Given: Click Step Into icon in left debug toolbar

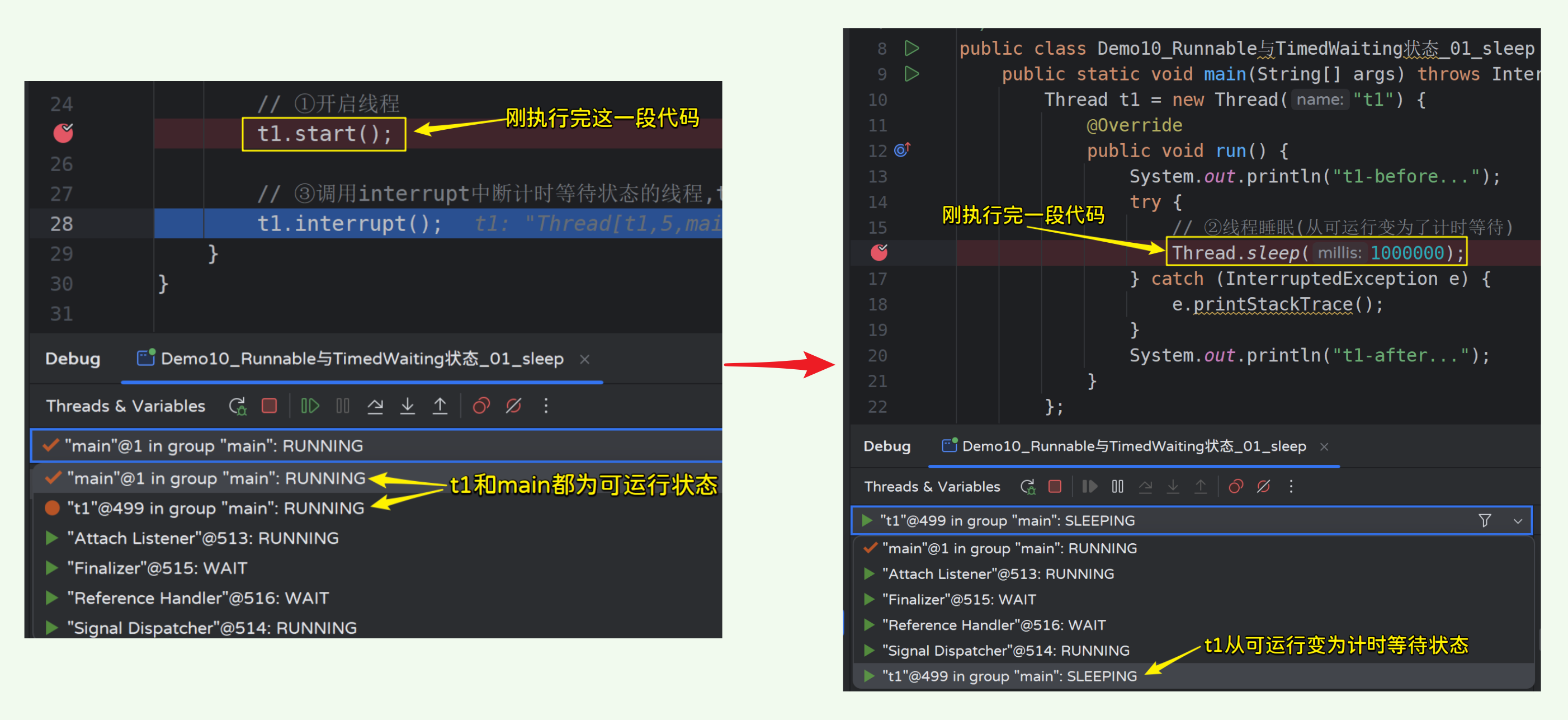Looking at the screenshot, I should [407, 406].
